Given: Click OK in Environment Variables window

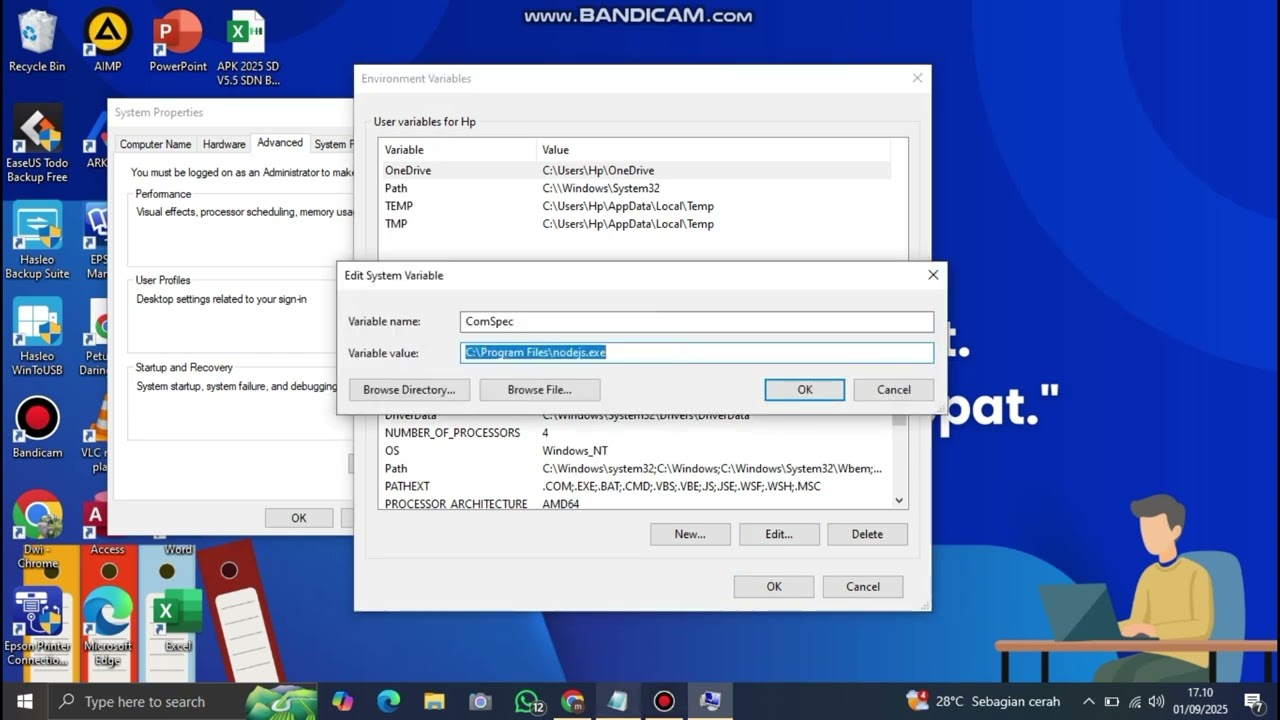Looking at the screenshot, I should click(x=774, y=587).
